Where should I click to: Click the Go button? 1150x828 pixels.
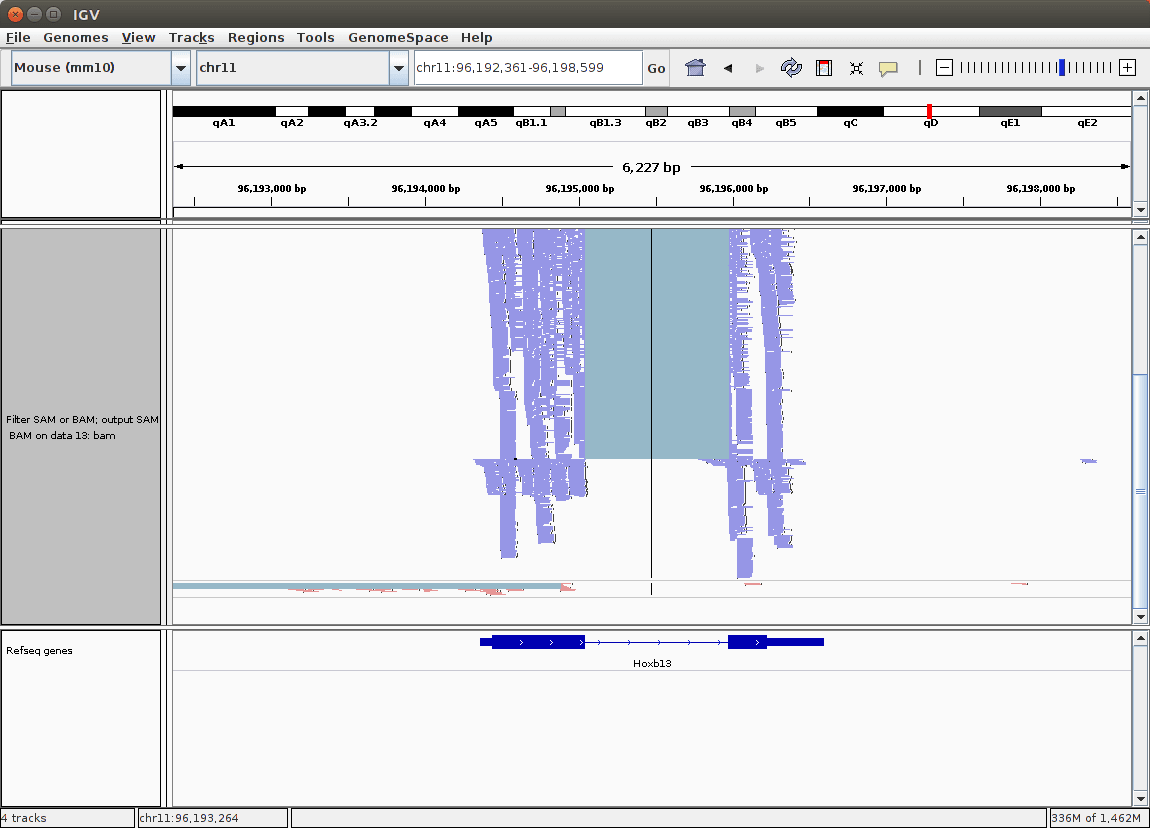(x=656, y=68)
